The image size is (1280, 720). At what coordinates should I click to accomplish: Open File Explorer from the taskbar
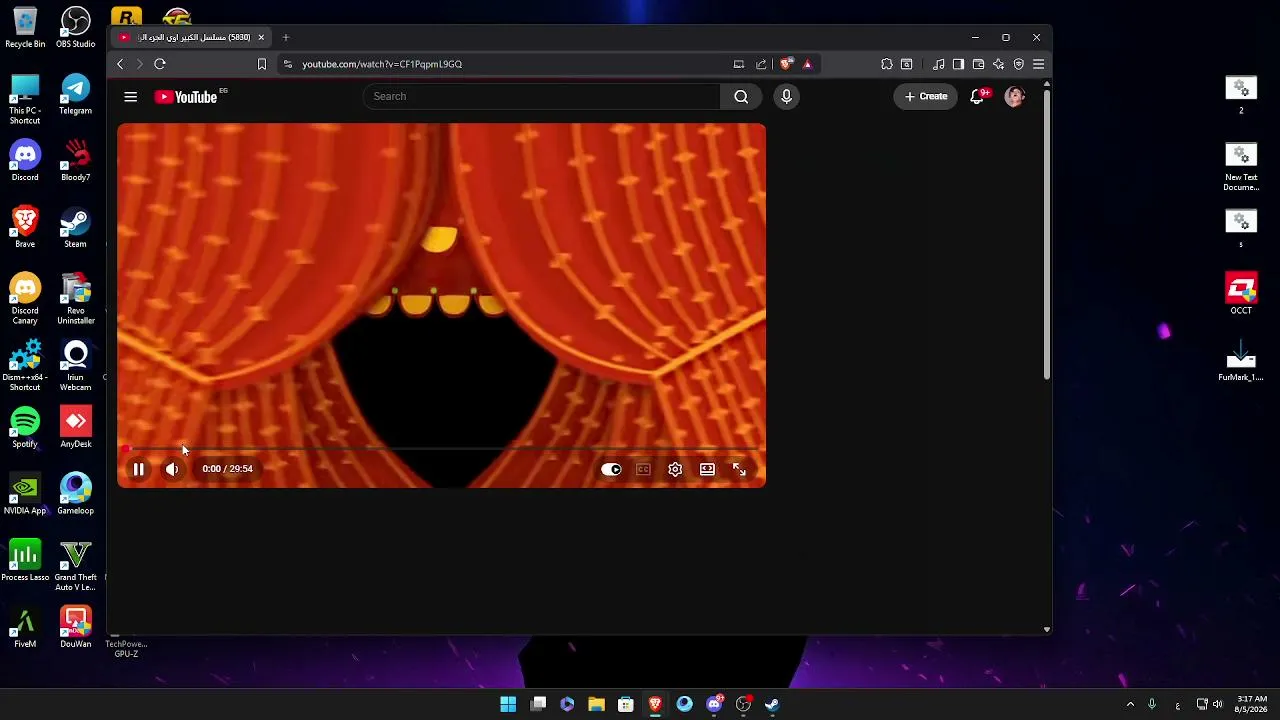[596, 704]
